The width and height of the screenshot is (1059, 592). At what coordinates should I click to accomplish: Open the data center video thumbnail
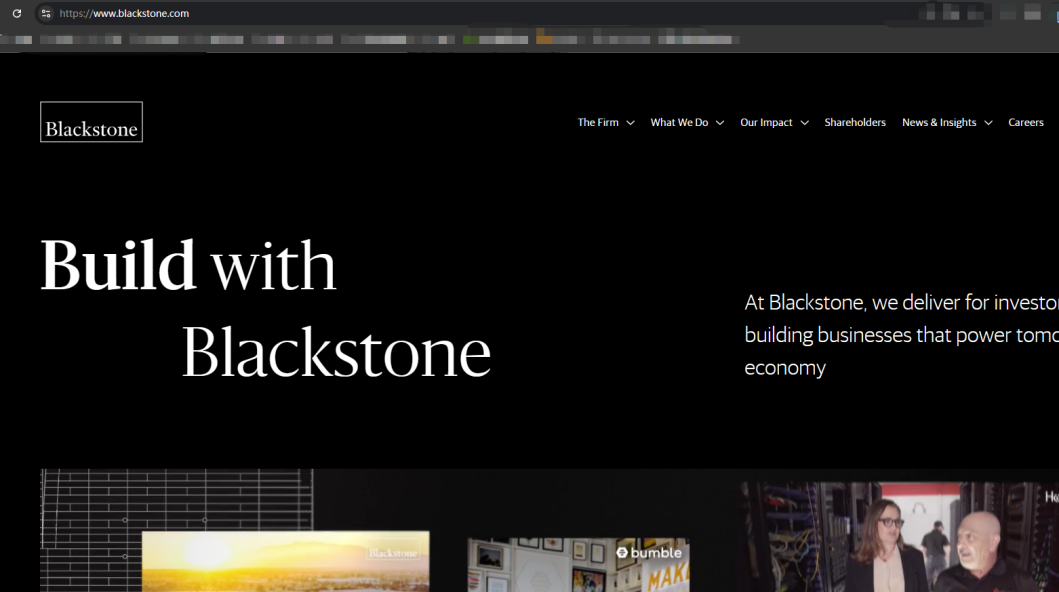coord(900,540)
